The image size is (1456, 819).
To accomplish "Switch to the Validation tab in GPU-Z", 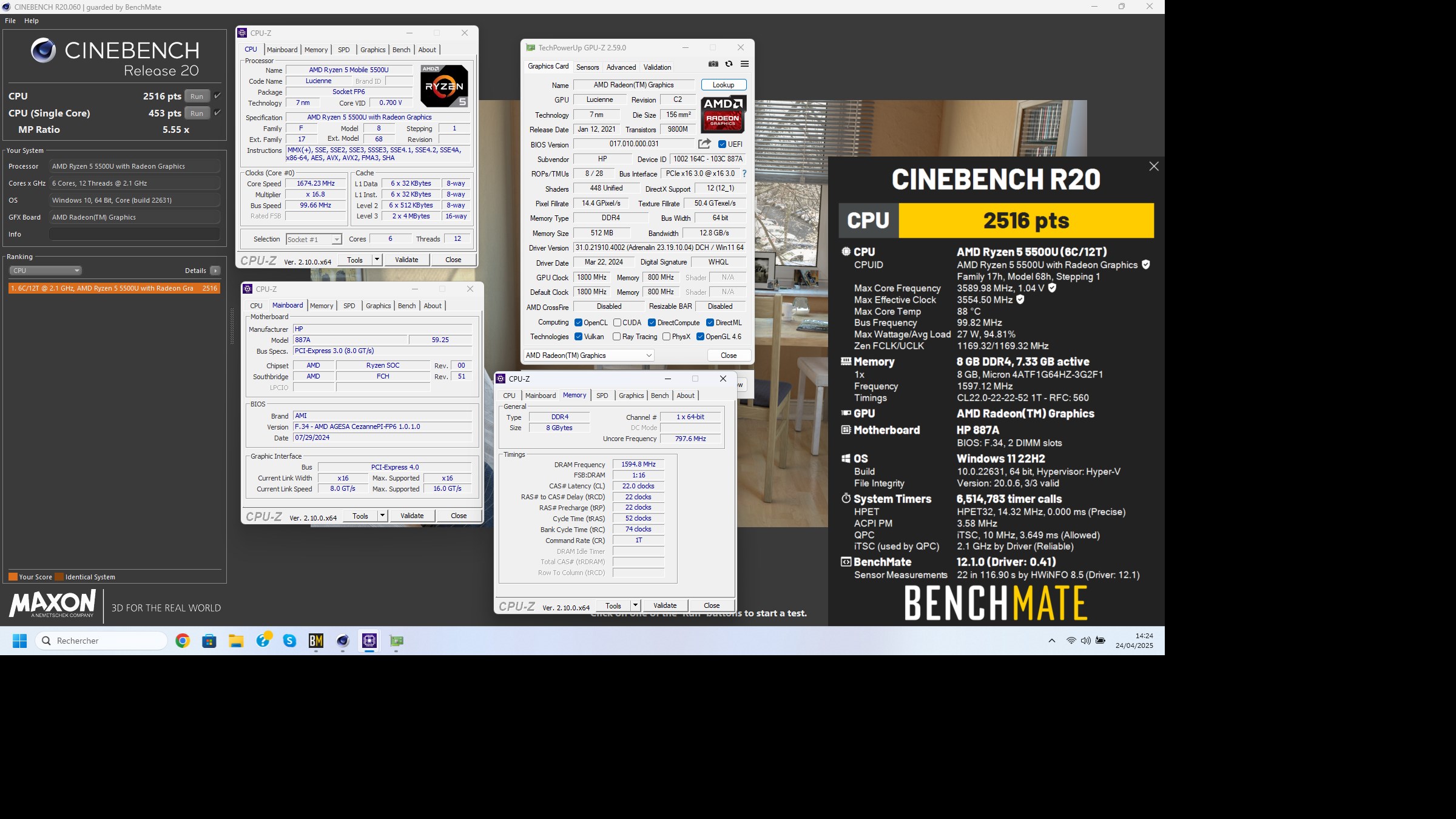I will [x=657, y=67].
